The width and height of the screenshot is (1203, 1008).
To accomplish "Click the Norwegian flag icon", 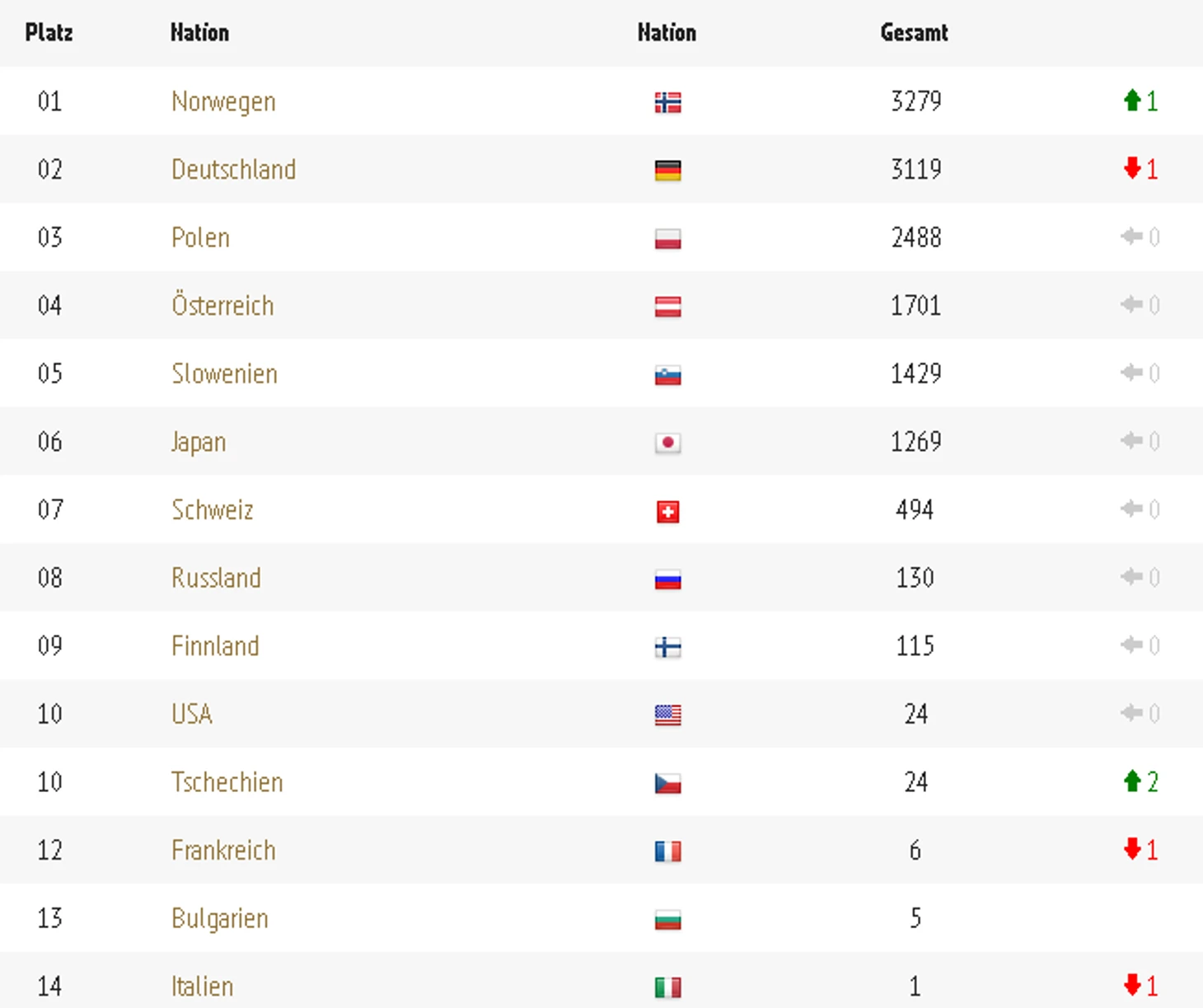I will (667, 102).
